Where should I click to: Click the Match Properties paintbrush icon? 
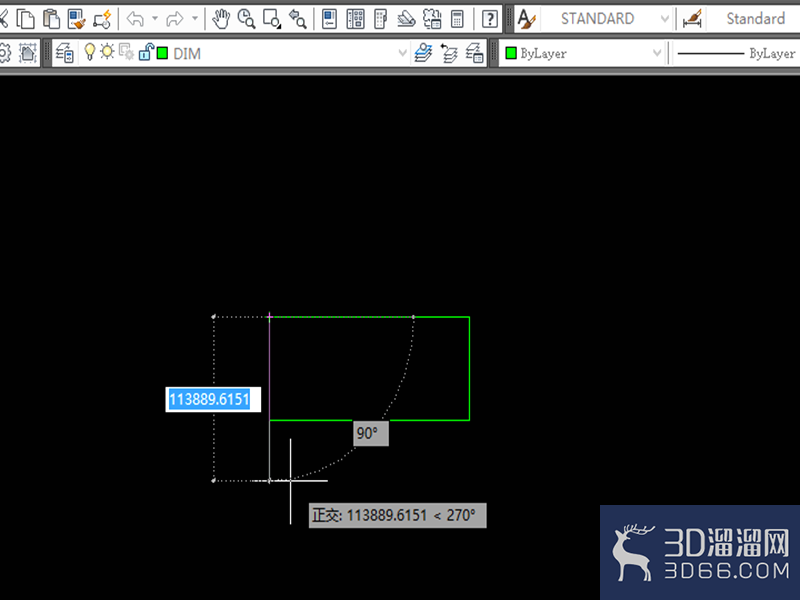77,19
